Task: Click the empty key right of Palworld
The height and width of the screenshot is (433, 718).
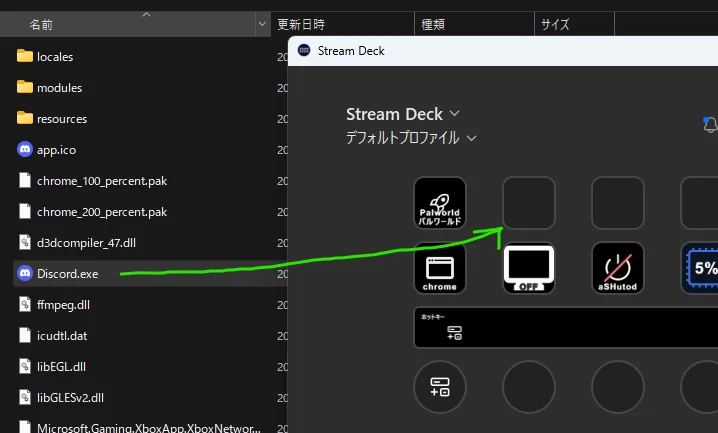Action: [528, 203]
